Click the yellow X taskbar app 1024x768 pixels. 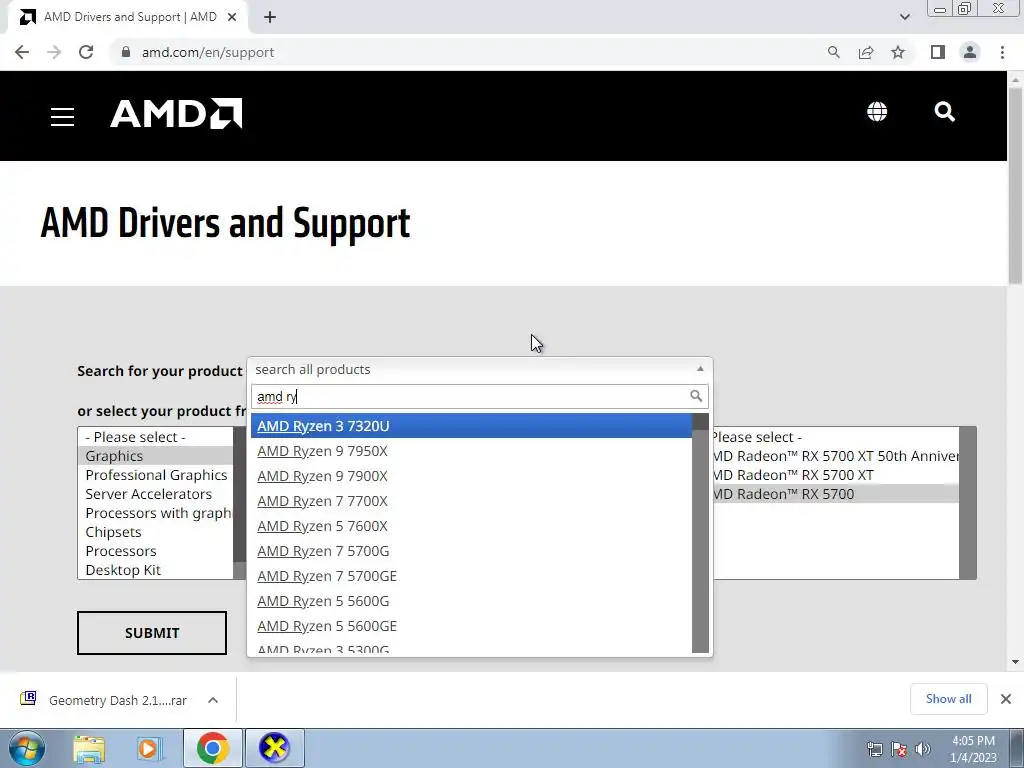274,748
